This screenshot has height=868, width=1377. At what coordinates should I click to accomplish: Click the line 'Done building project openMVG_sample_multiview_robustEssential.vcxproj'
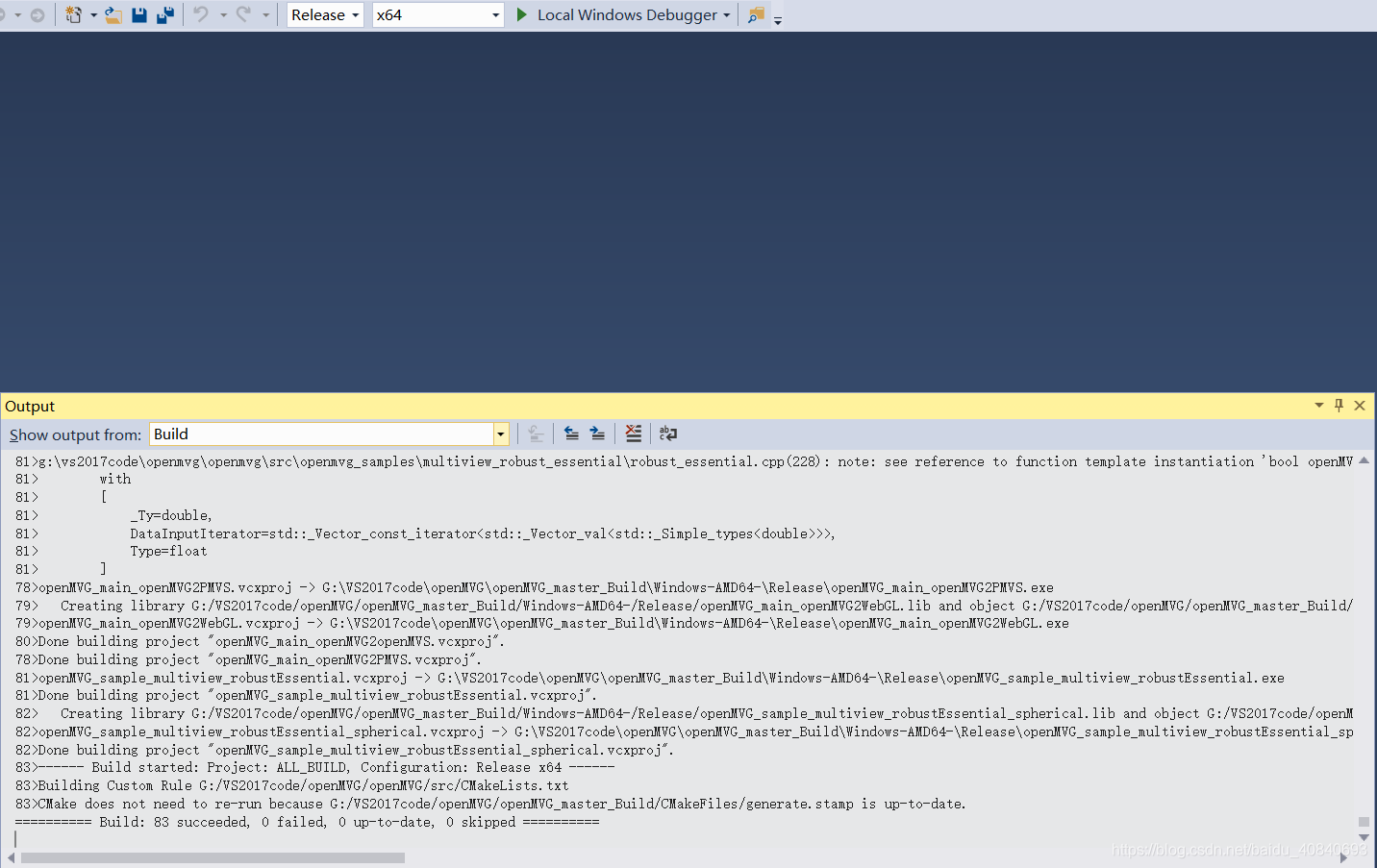(306, 695)
